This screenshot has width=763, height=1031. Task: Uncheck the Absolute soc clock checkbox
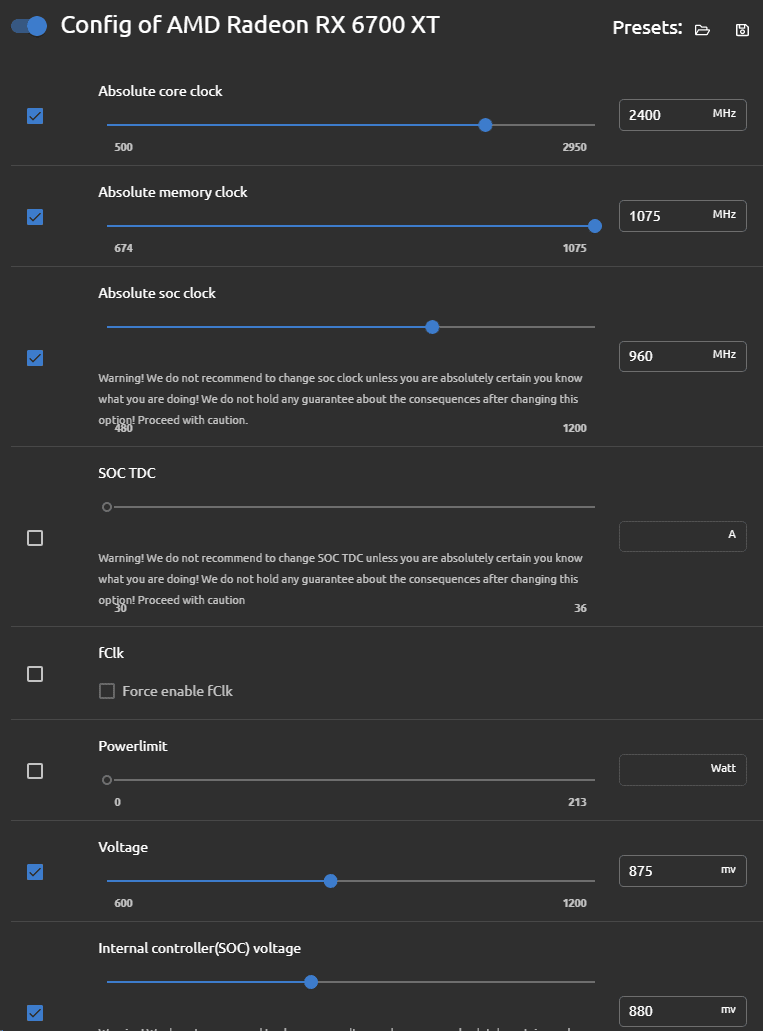pyautogui.click(x=35, y=358)
